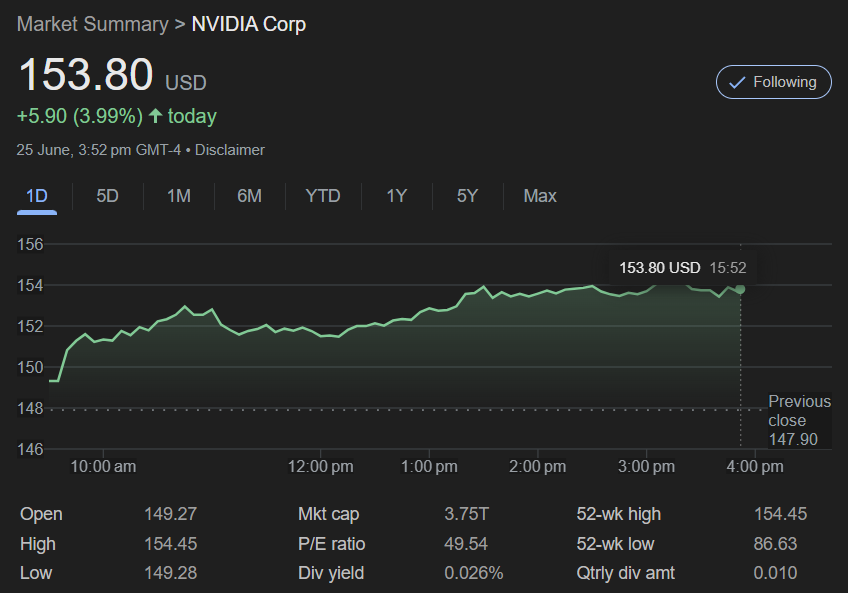The height and width of the screenshot is (593, 848).
Task: Click the 52-wk high value 154.45
Action: (781, 514)
